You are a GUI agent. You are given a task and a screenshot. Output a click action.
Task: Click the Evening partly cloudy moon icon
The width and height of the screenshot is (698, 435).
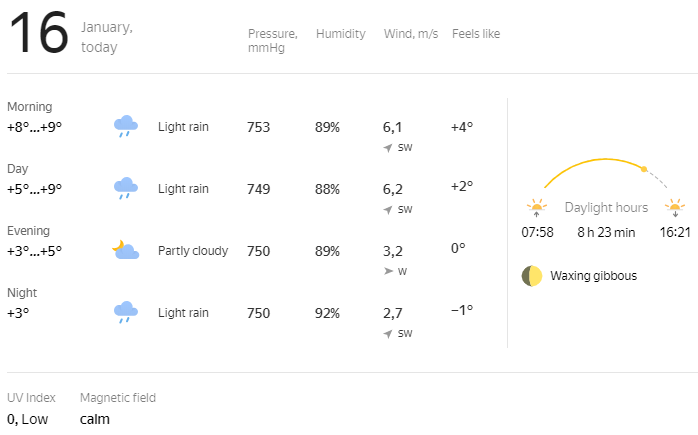125,251
